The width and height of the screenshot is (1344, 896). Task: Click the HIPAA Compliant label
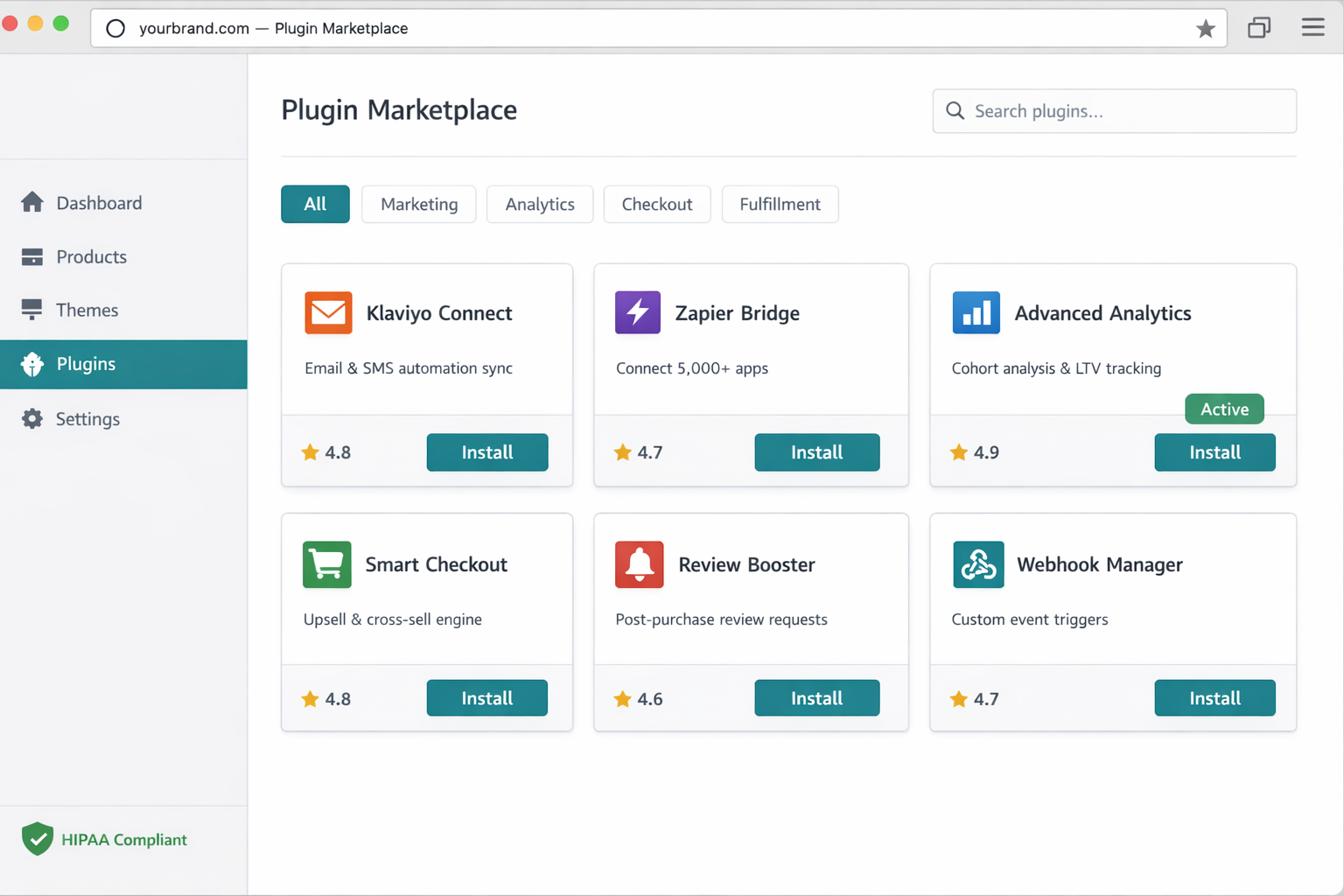[x=124, y=840]
